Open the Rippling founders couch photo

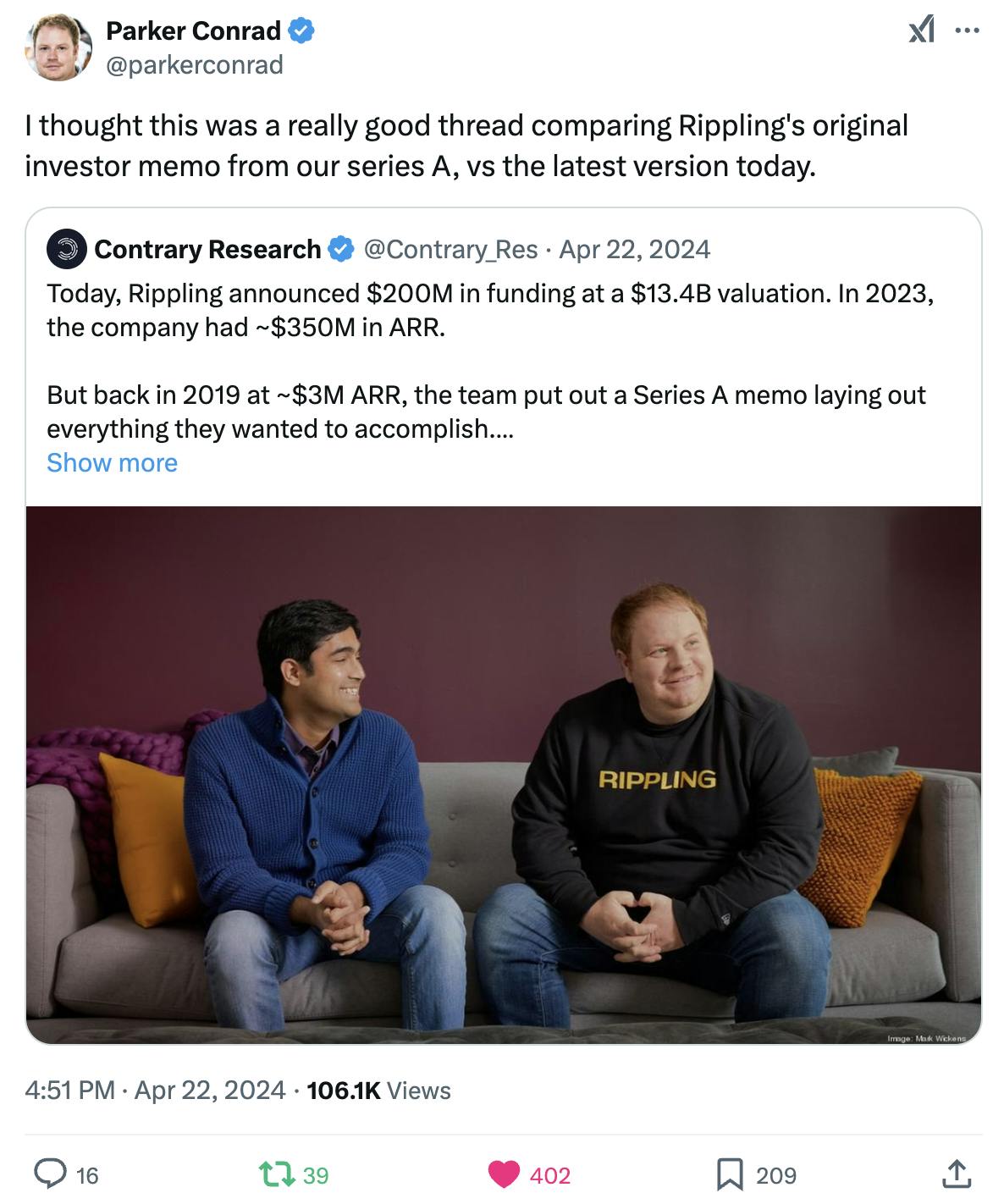pyautogui.click(x=504, y=774)
